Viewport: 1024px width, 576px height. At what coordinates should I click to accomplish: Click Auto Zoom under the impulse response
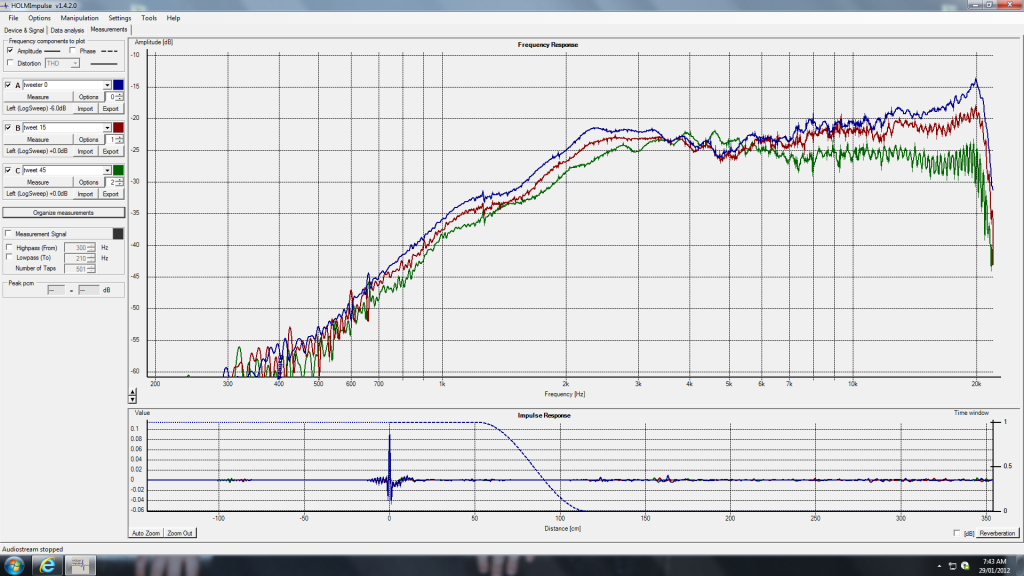146,533
